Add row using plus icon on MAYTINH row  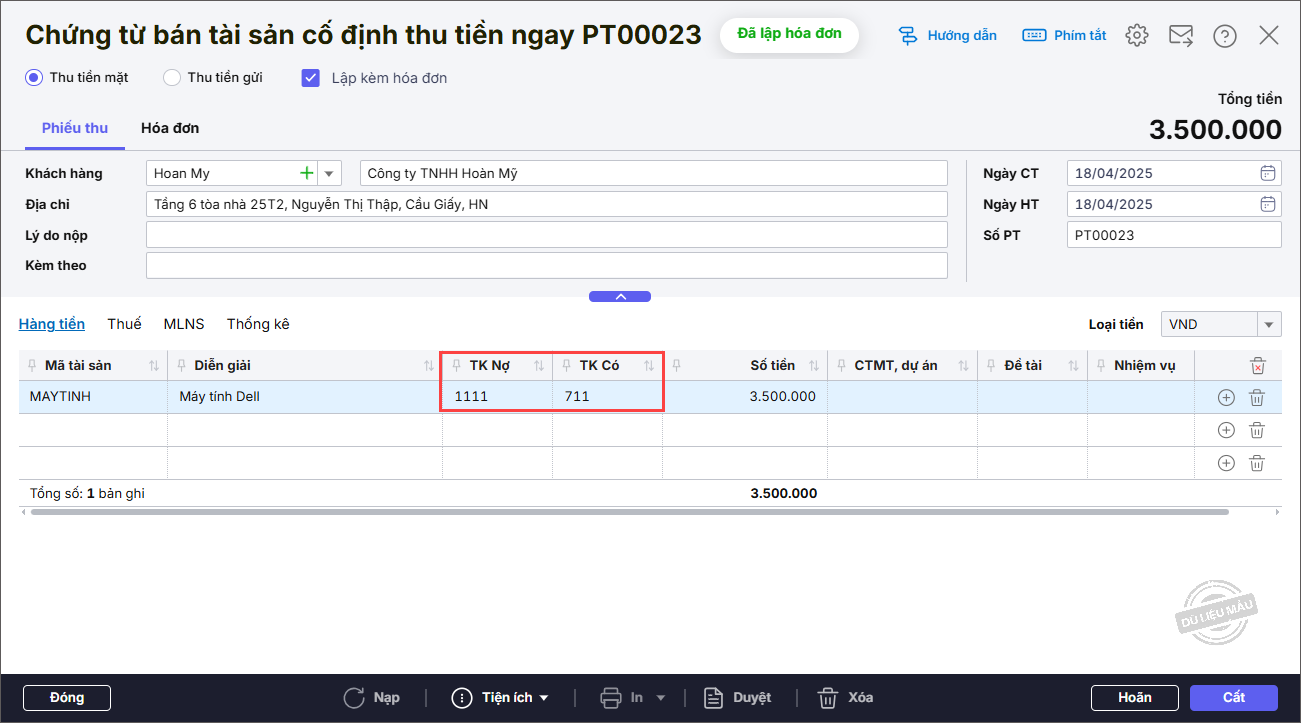coord(1226,397)
